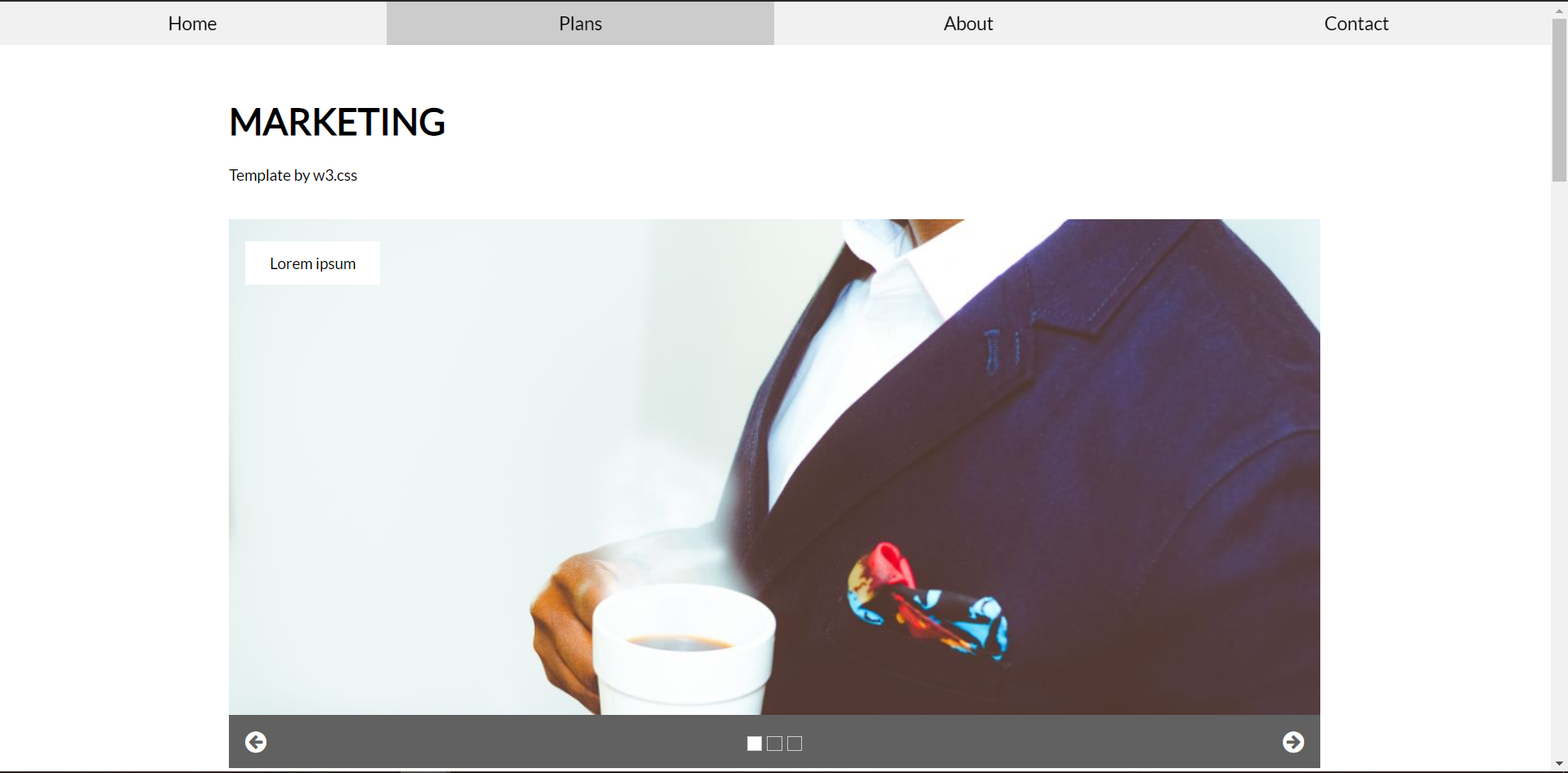Click the empty scrollbar track below thumb
Viewport: 1568px width, 773px height.
(x=1559, y=469)
